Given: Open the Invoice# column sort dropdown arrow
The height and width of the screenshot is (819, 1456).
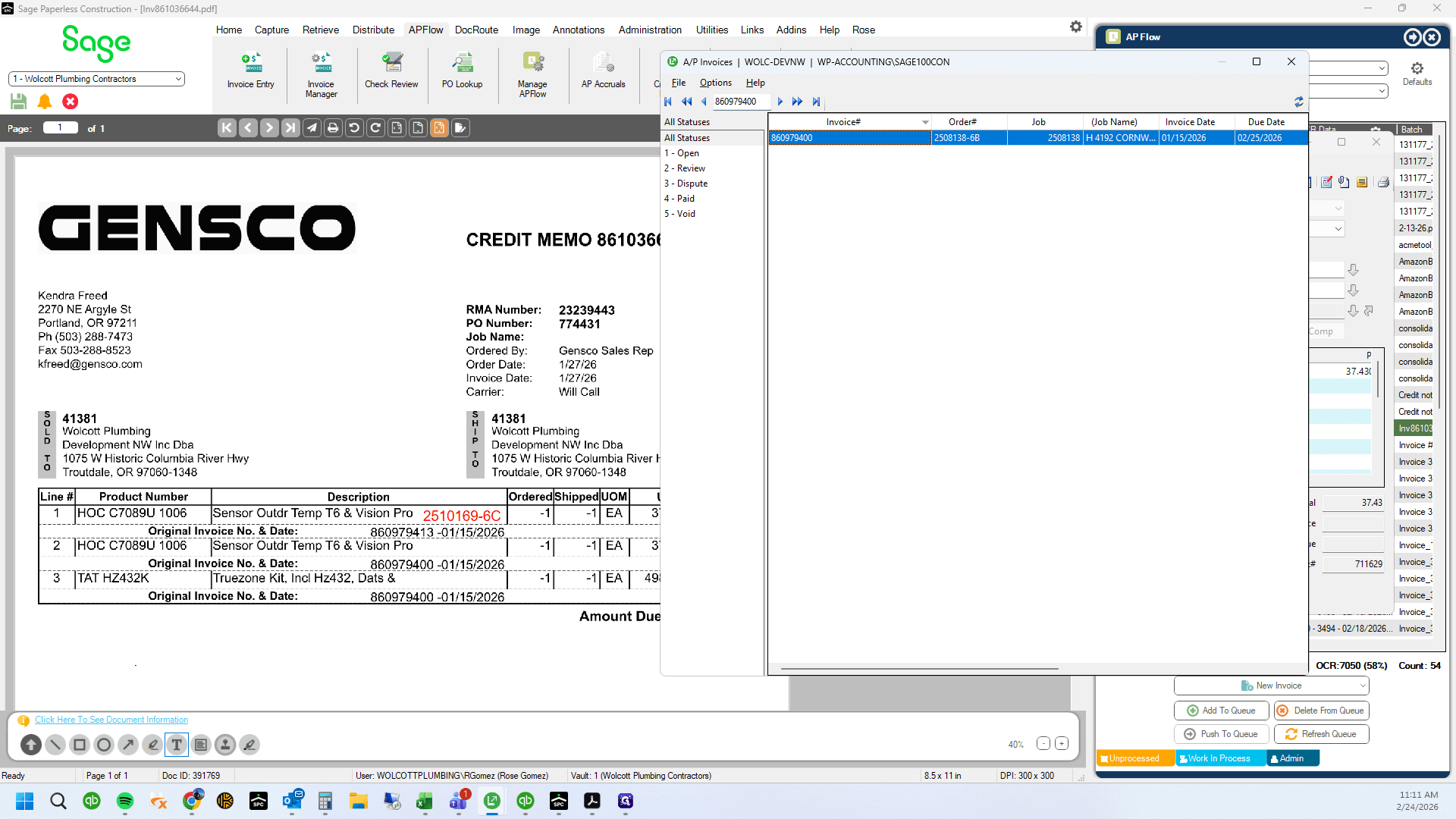Looking at the screenshot, I should coord(925,122).
